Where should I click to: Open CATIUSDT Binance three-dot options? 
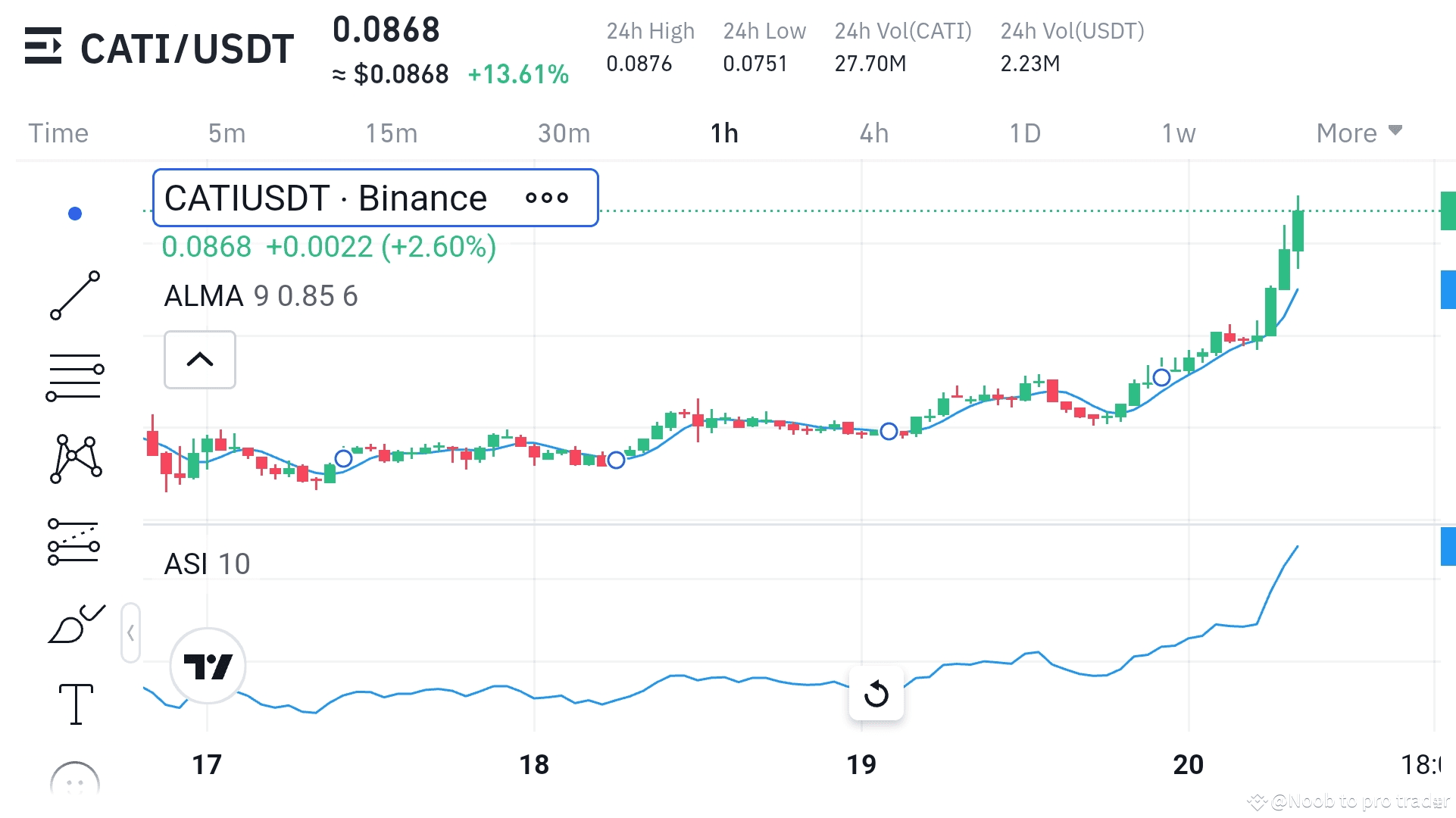546,198
